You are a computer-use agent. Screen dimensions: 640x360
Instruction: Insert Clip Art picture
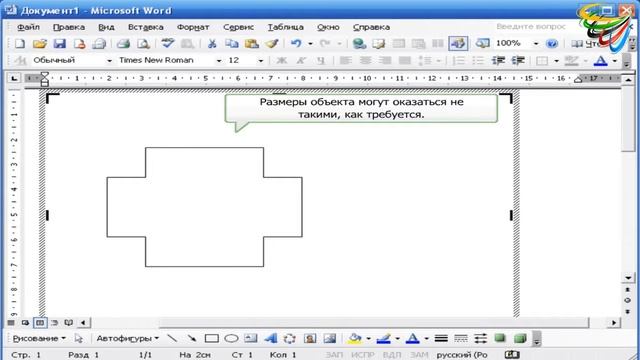click(310, 338)
